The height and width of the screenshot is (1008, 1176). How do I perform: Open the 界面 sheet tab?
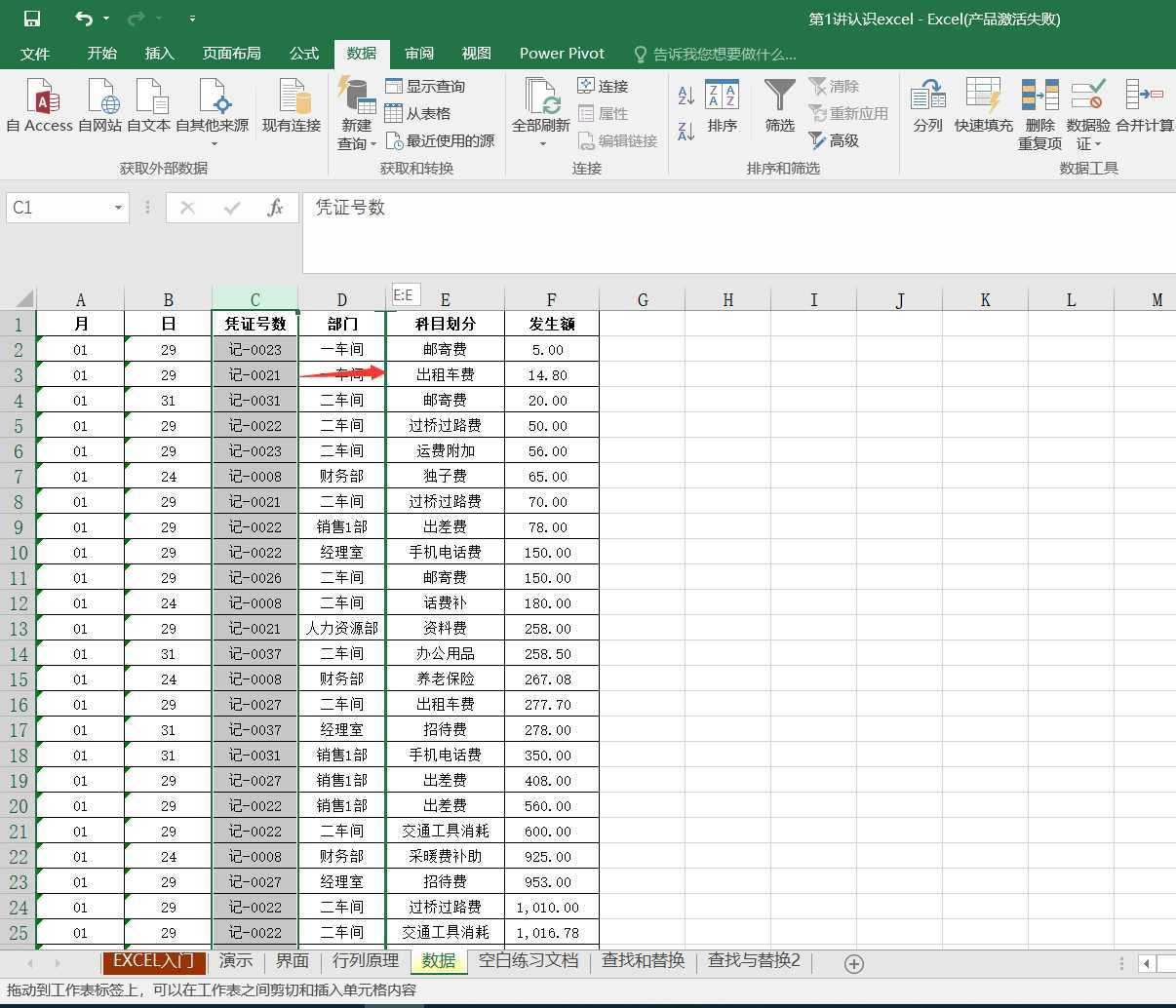tap(293, 961)
